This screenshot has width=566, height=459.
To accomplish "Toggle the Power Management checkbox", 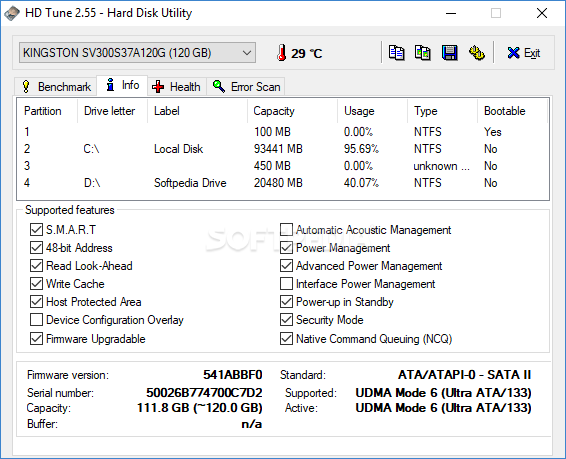I will (x=286, y=248).
